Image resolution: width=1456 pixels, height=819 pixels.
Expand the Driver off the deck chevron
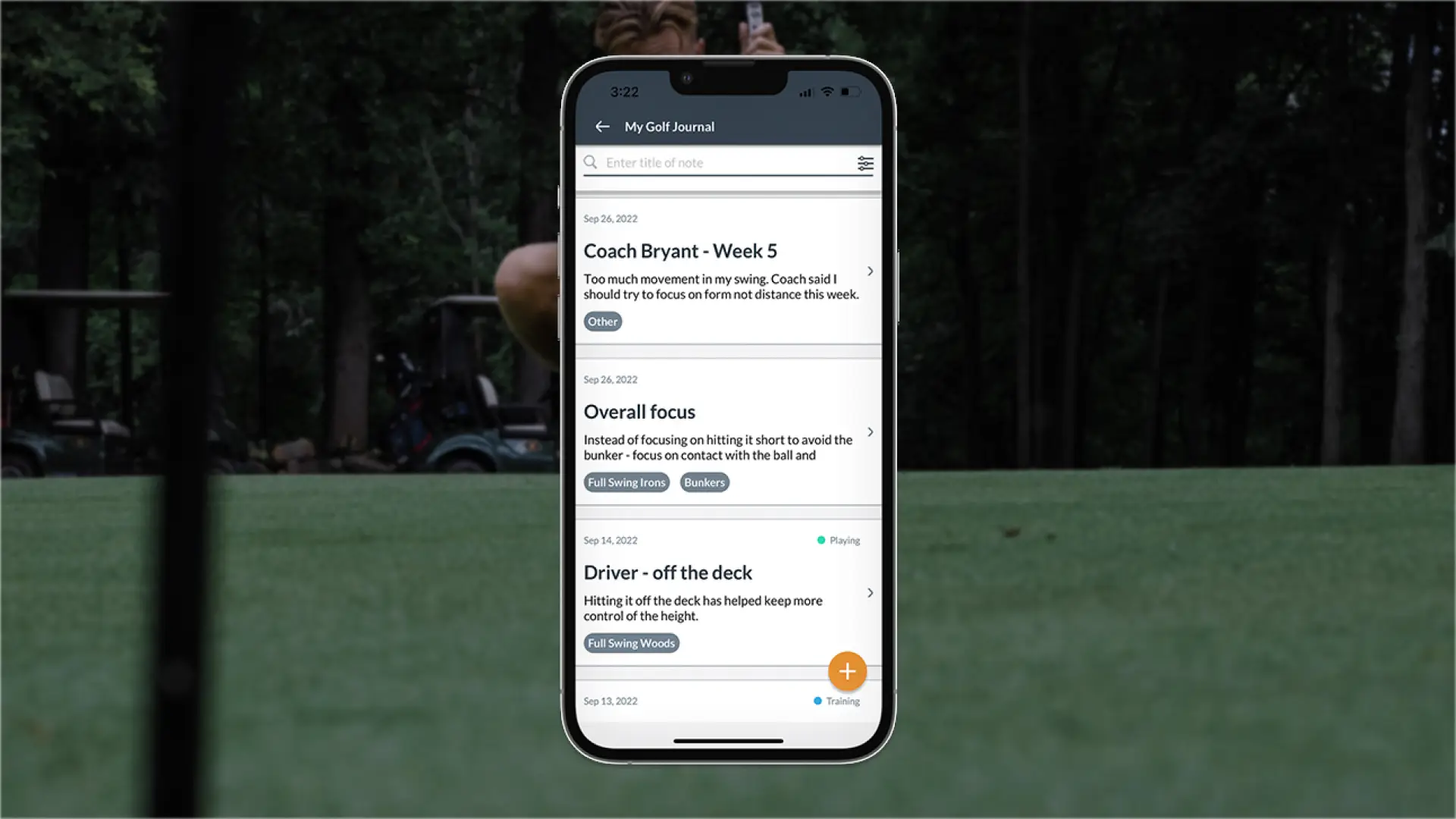pos(869,592)
